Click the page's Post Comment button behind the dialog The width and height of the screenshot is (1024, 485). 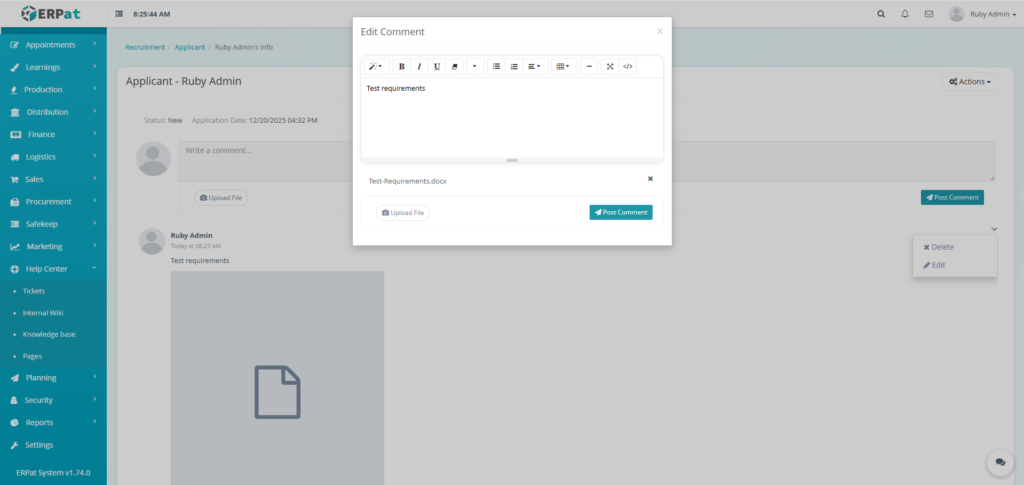pyautogui.click(x=952, y=197)
